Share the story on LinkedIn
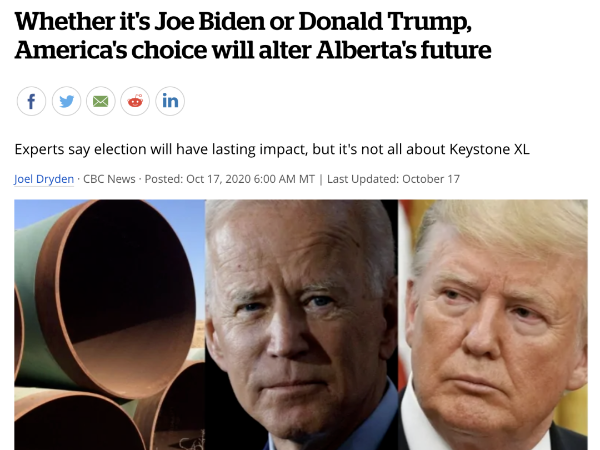 (x=170, y=101)
